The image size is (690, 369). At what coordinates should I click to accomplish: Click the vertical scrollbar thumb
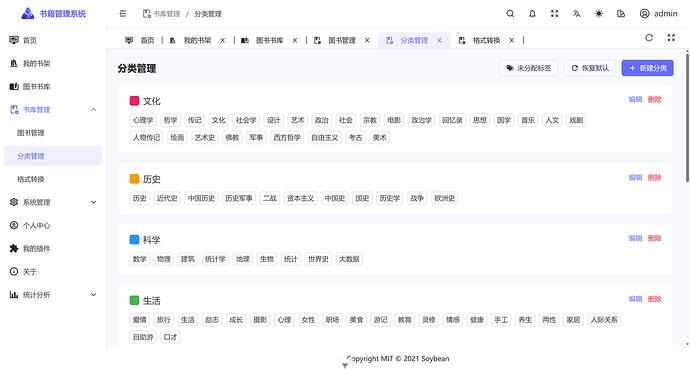pos(687,117)
